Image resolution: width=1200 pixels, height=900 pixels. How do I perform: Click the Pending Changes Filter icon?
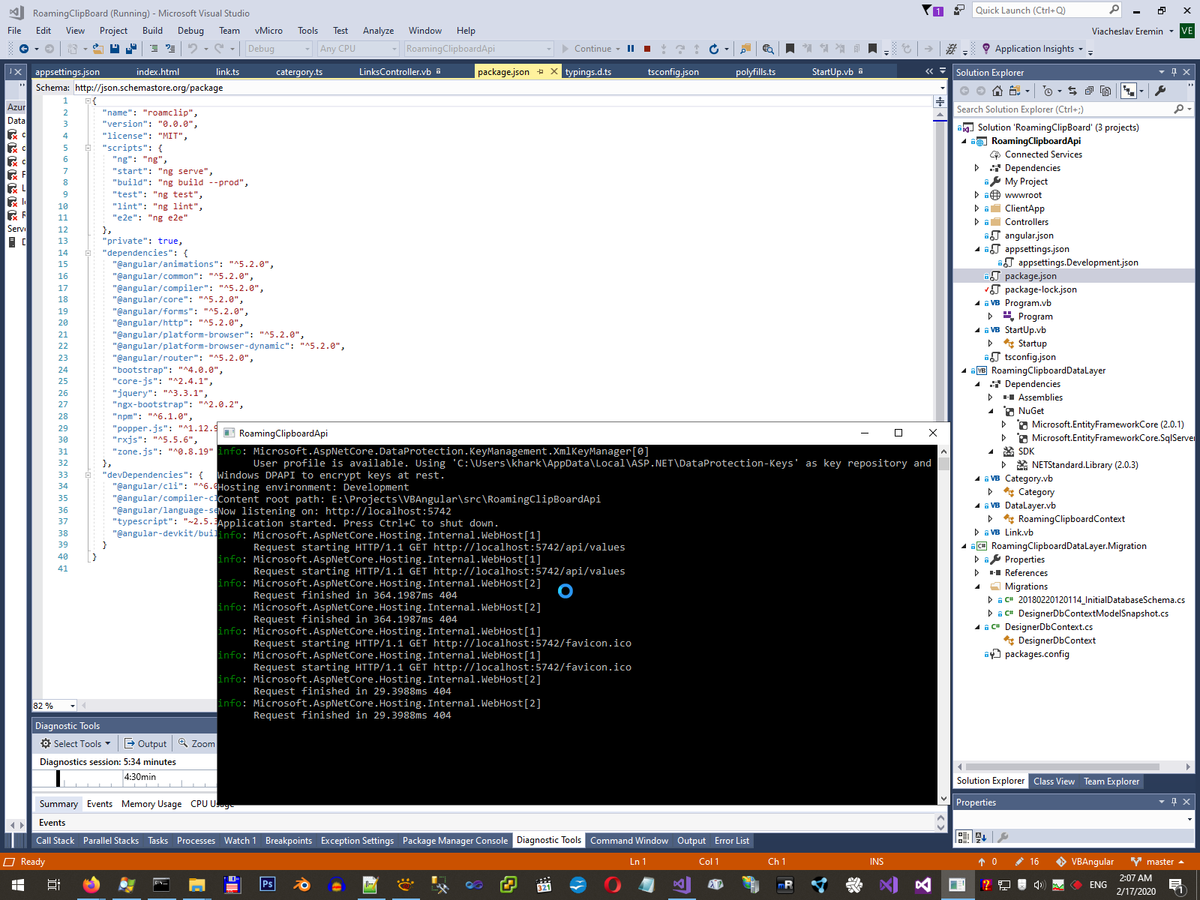point(1048,90)
